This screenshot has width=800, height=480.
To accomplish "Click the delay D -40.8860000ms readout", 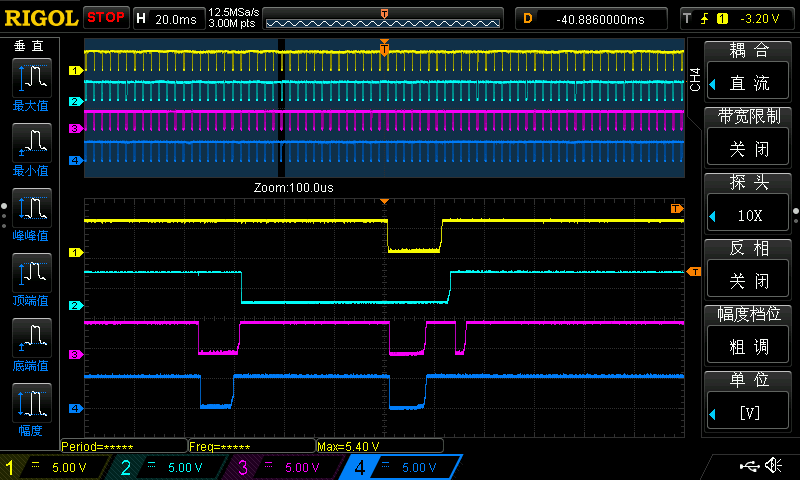I will (591, 19).
